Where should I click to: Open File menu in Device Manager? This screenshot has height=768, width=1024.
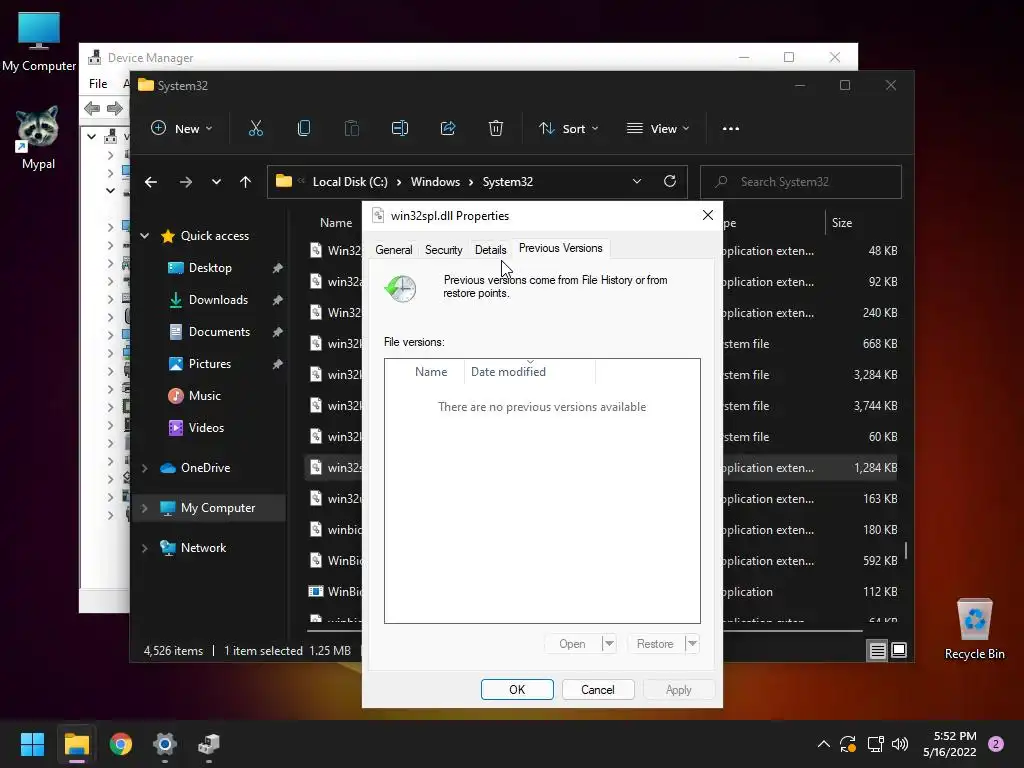tap(98, 84)
